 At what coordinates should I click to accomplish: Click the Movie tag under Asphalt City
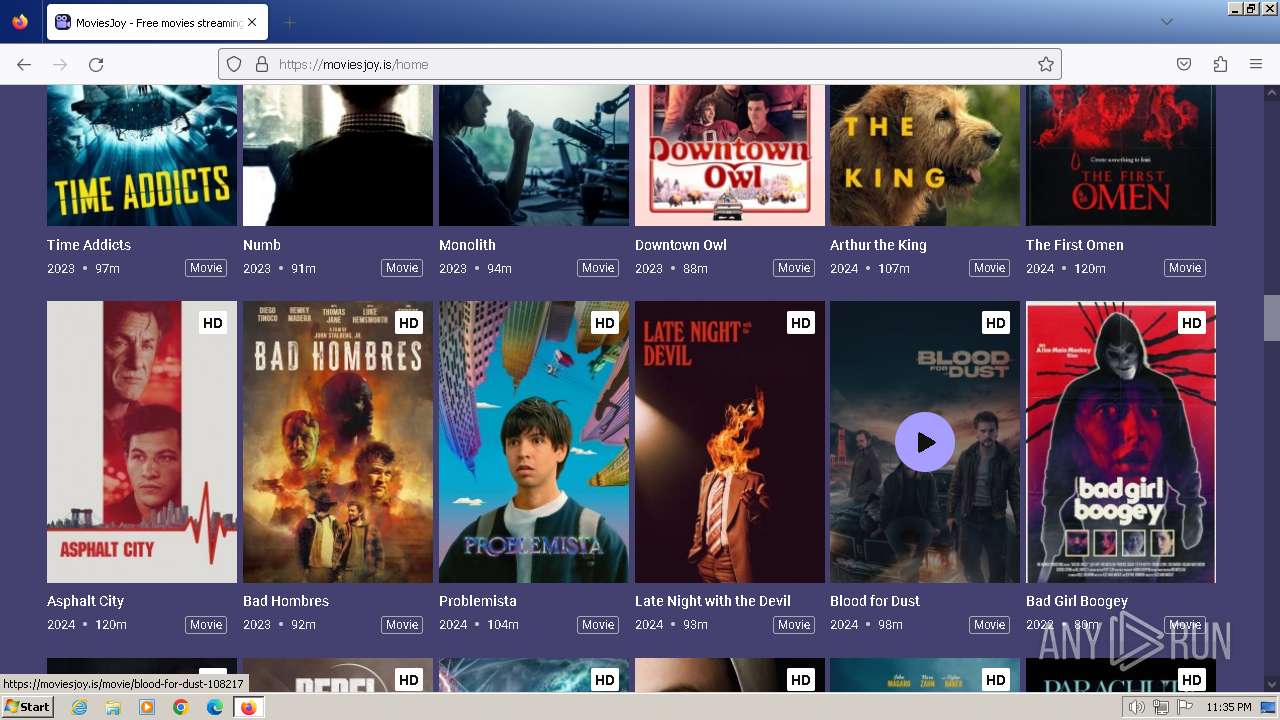[206, 625]
